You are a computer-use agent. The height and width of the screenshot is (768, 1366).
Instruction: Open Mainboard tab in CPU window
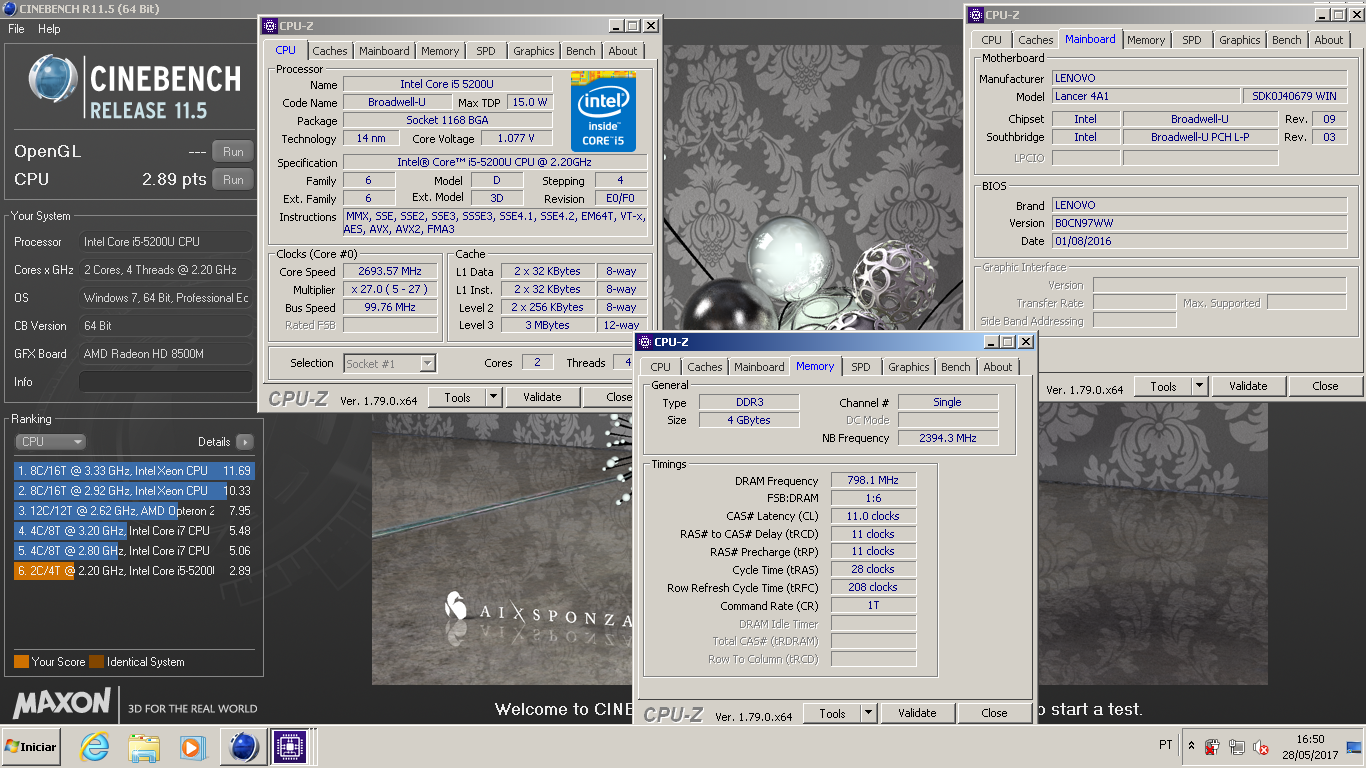[x=384, y=51]
